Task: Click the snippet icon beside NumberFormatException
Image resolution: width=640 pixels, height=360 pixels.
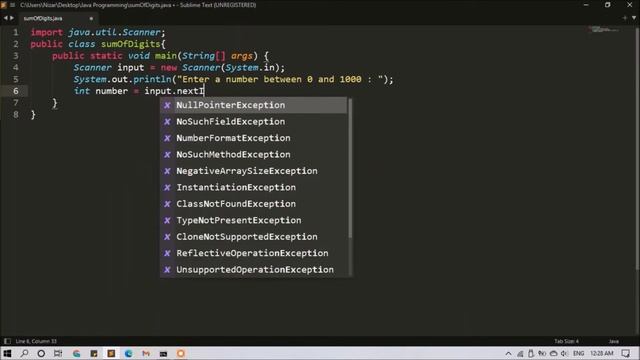Action: pos(167,138)
